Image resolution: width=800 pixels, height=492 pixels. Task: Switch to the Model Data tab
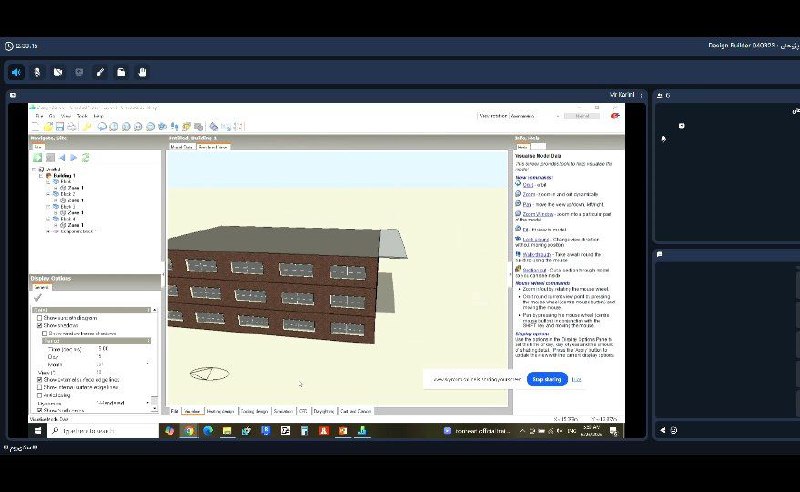[182, 146]
